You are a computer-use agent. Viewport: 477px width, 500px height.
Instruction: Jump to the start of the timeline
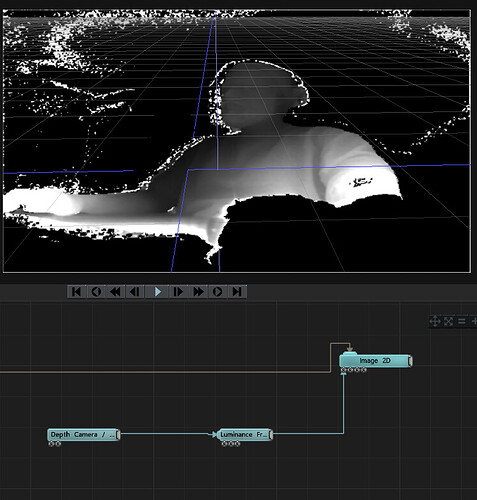point(77,292)
